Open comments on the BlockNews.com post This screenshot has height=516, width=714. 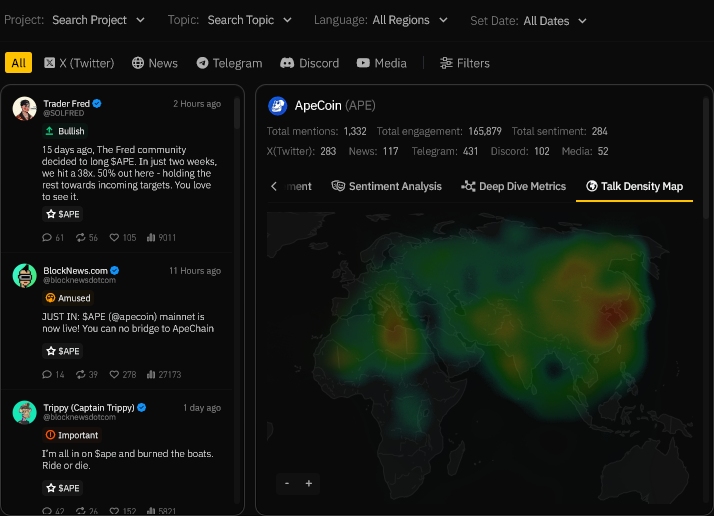53,374
